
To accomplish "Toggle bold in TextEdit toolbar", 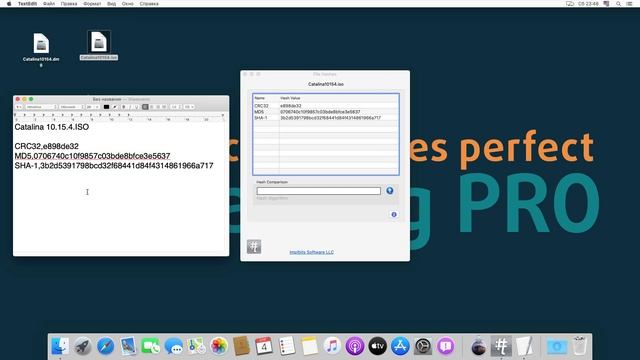I will tap(124, 107).
